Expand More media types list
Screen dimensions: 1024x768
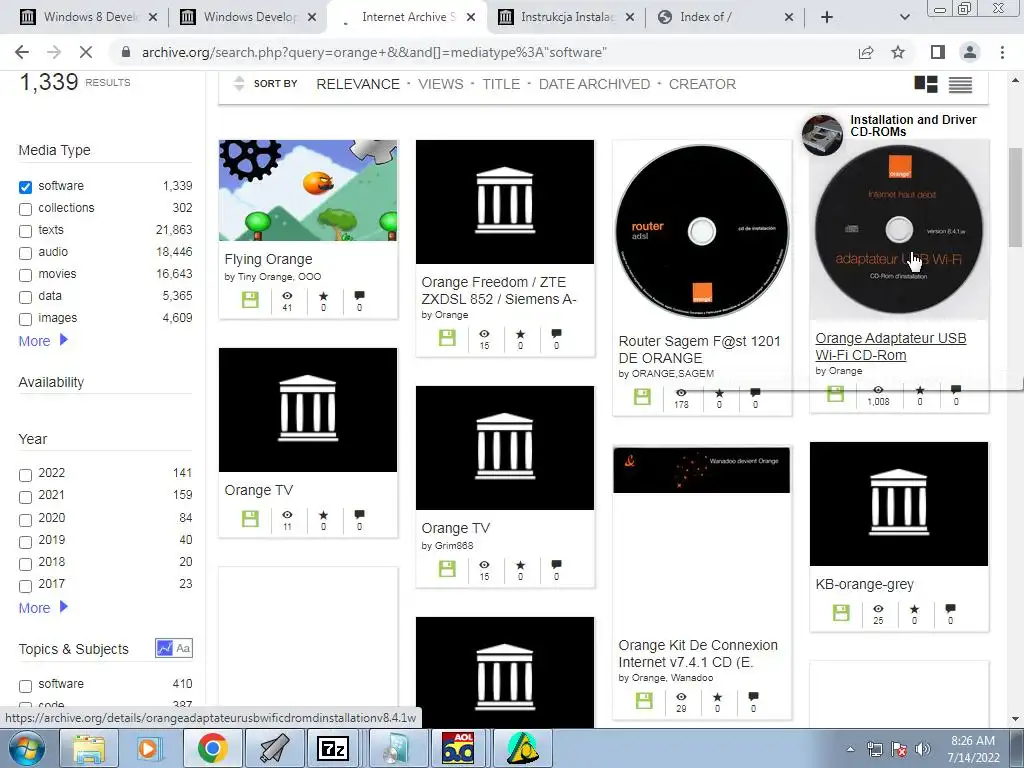[x=43, y=341]
